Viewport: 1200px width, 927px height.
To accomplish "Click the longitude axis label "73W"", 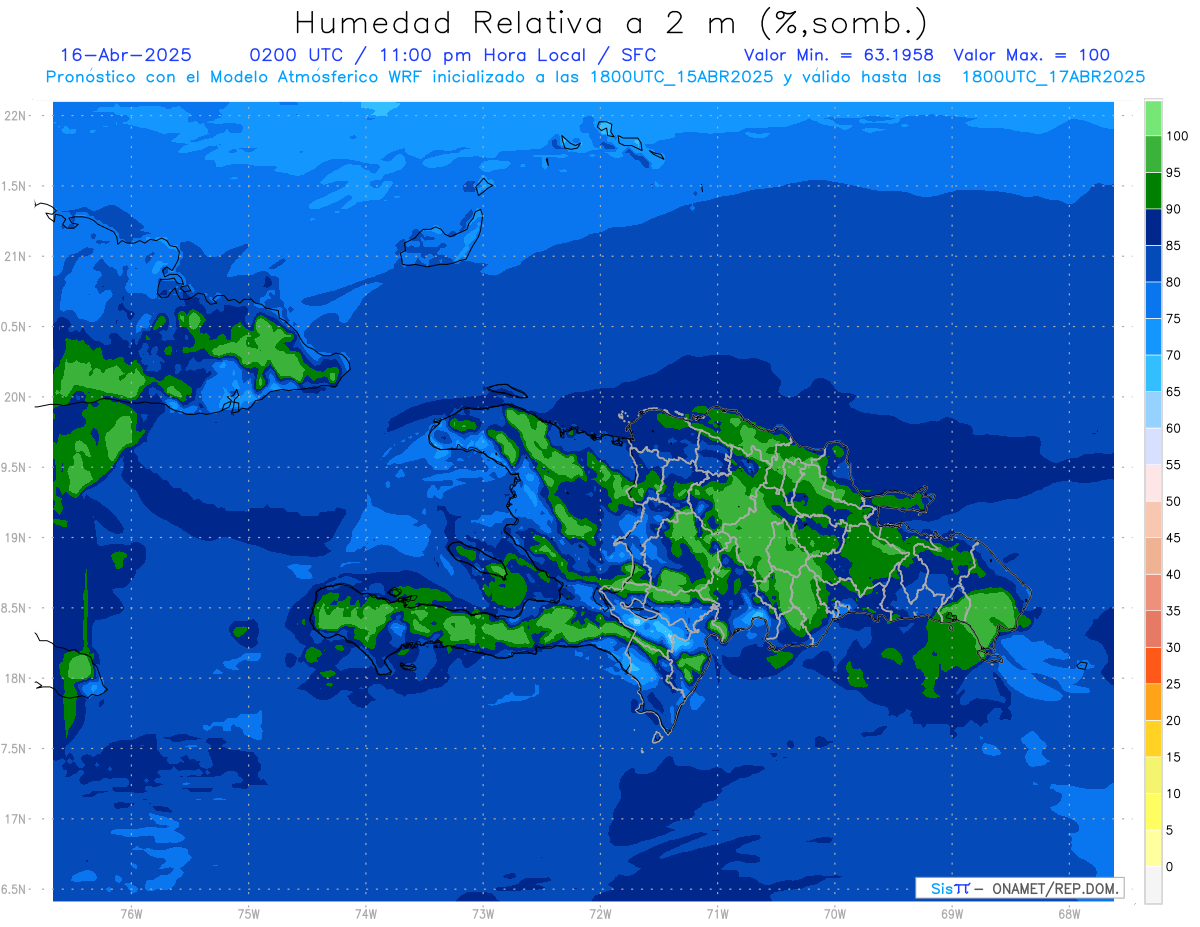I will point(483,914).
